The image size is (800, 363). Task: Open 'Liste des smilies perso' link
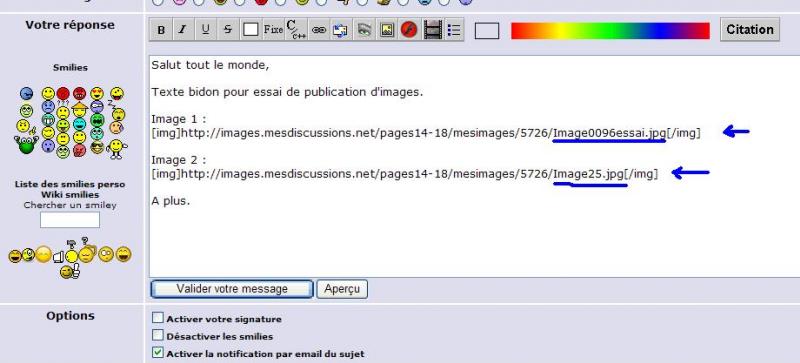70,184
